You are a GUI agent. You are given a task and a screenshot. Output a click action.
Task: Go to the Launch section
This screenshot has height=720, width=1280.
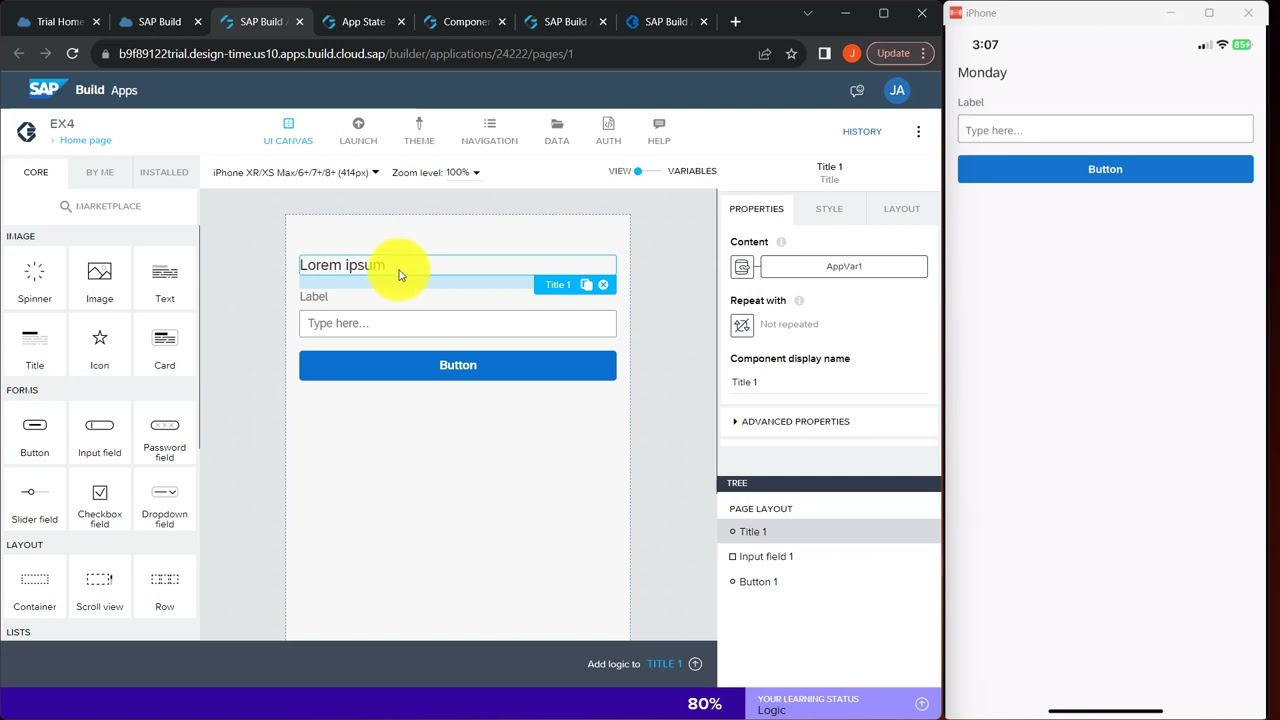click(x=358, y=131)
